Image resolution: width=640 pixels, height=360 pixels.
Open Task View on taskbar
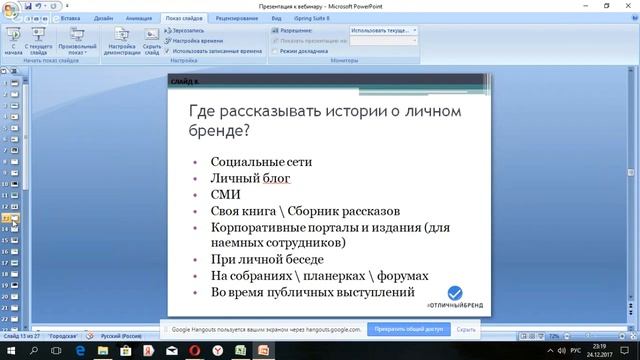56,351
